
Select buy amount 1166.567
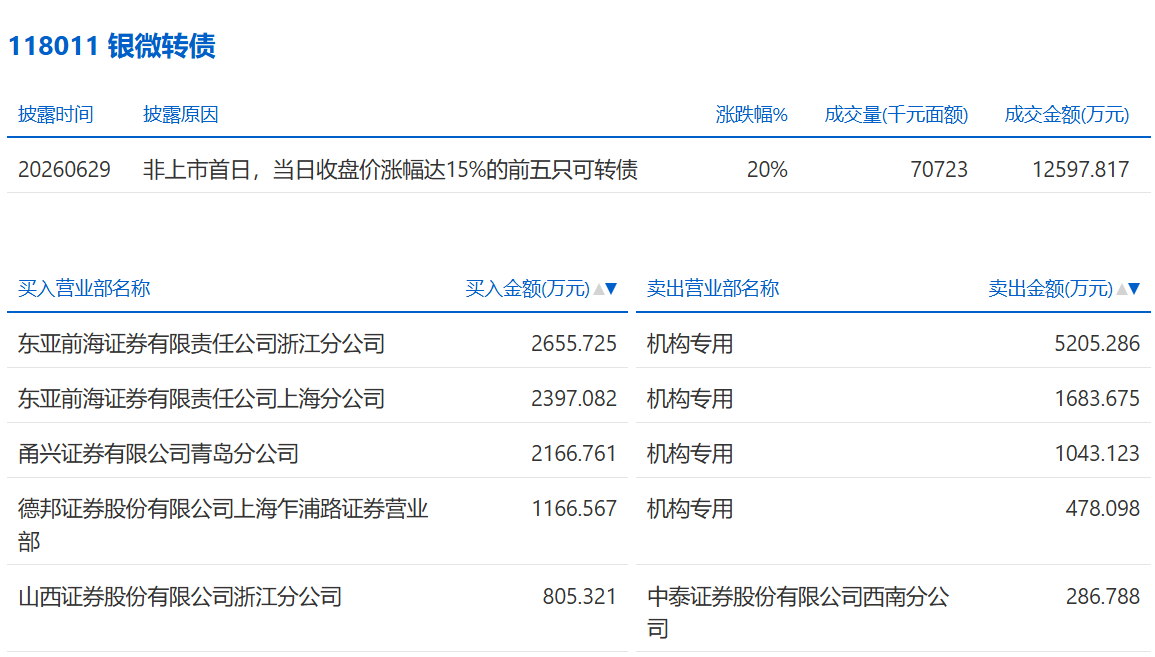click(x=574, y=509)
